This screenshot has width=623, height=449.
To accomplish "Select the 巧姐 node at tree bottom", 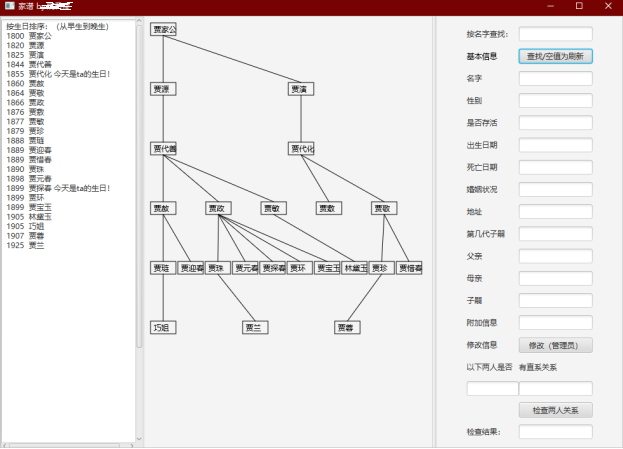I will 163,327.
